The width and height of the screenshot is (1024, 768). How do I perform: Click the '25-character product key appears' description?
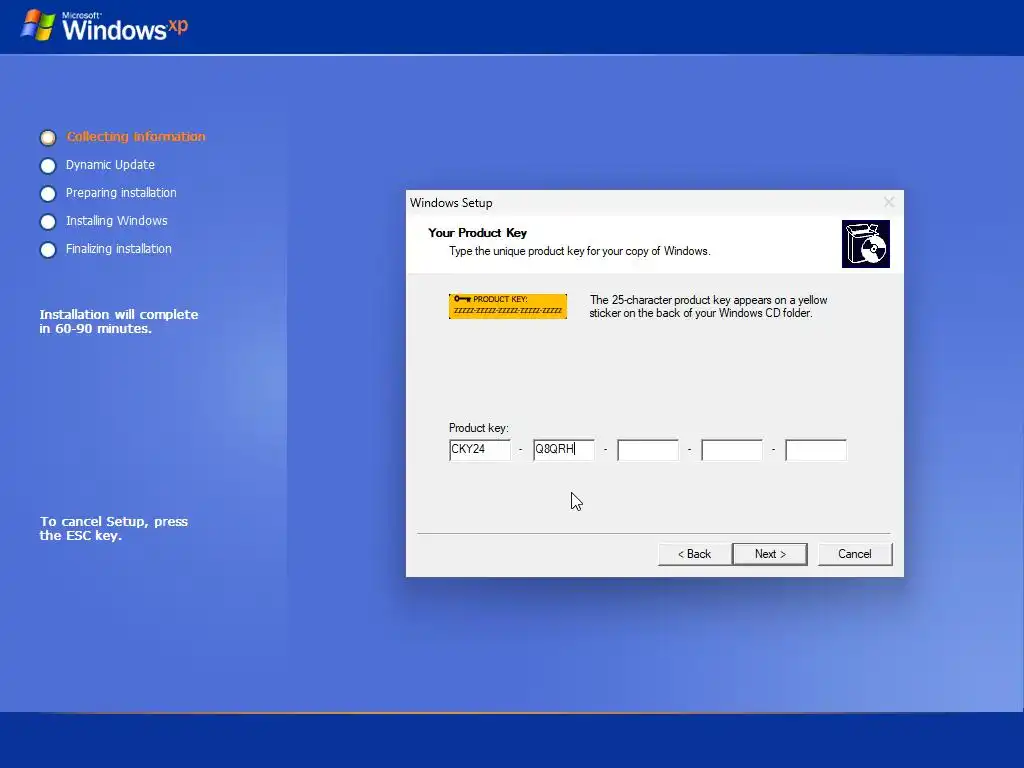tap(708, 306)
